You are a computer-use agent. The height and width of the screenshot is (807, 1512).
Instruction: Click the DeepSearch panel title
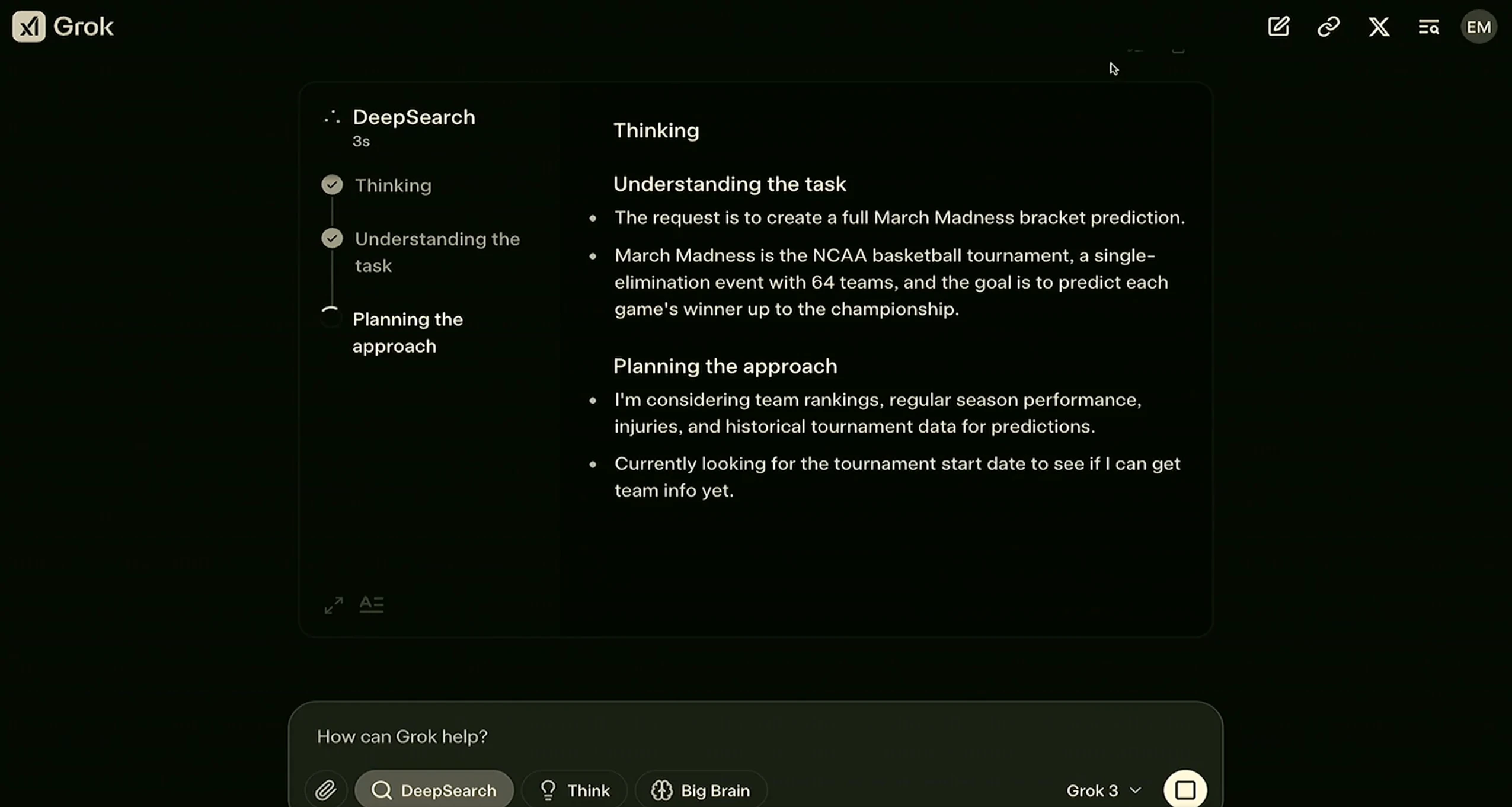pos(414,117)
